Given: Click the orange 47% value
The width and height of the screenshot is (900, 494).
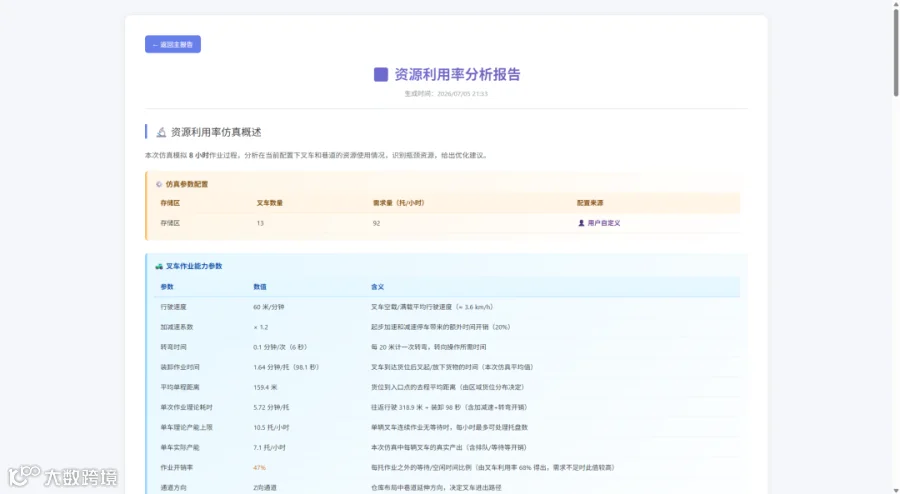Looking at the screenshot, I should coord(259,468).
